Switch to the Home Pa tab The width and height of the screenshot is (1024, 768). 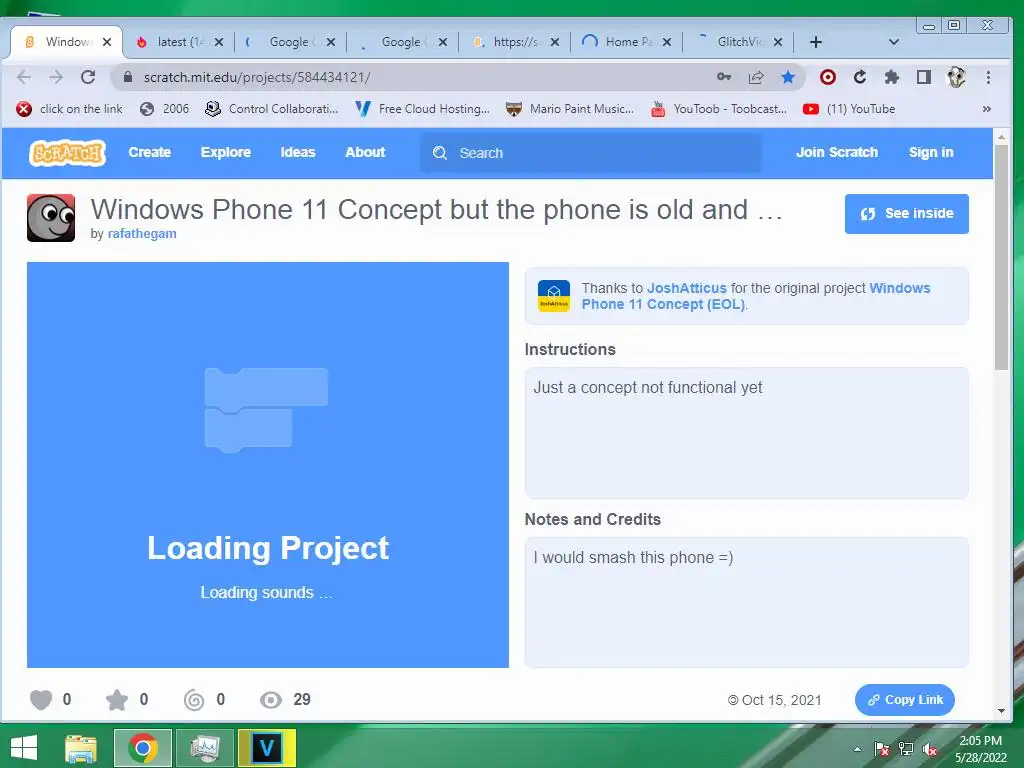[x=626, y=42]
